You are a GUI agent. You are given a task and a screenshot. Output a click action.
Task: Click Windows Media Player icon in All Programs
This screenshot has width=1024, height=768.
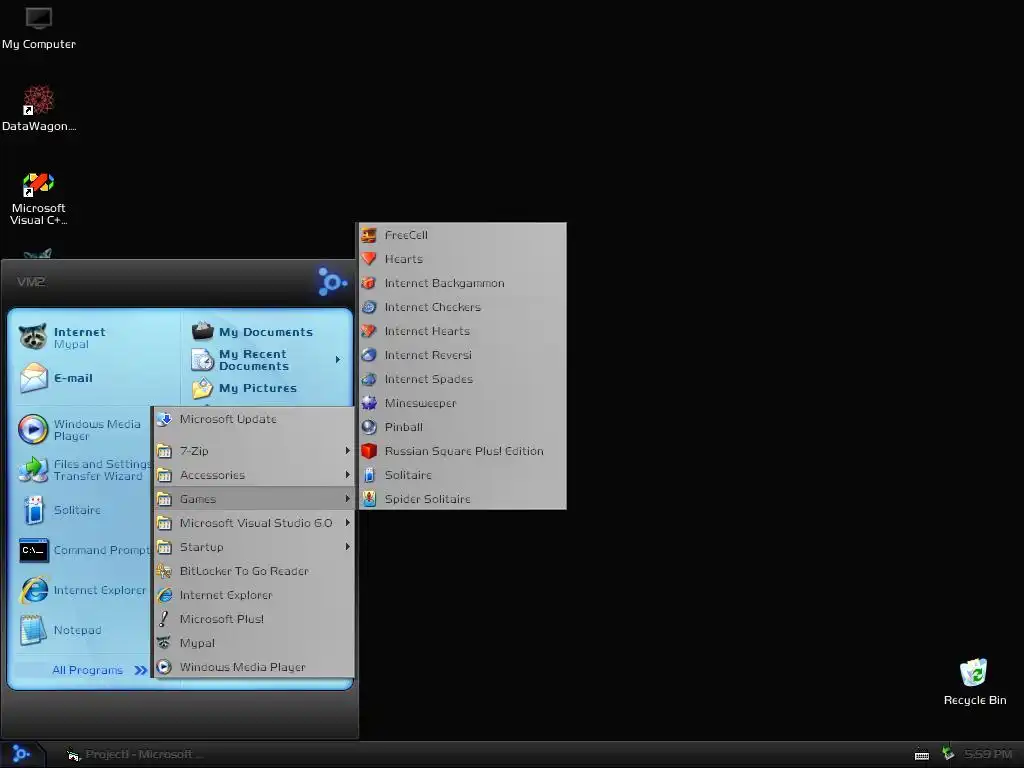pyautogui.click(x=164, y=667)
